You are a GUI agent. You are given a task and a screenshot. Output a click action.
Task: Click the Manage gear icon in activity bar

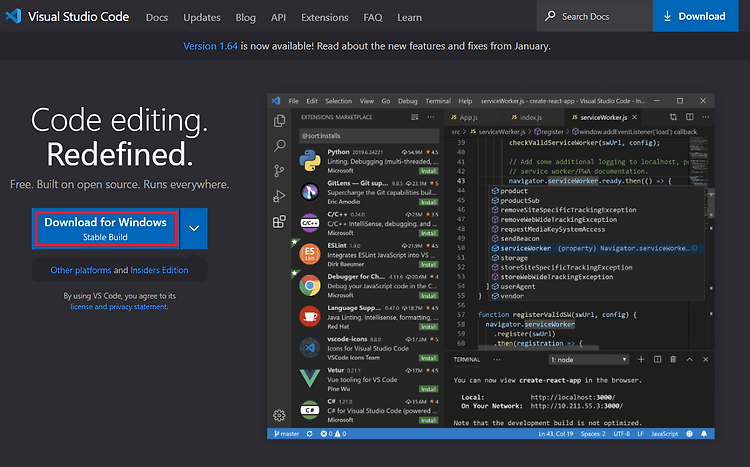[279, 415]
